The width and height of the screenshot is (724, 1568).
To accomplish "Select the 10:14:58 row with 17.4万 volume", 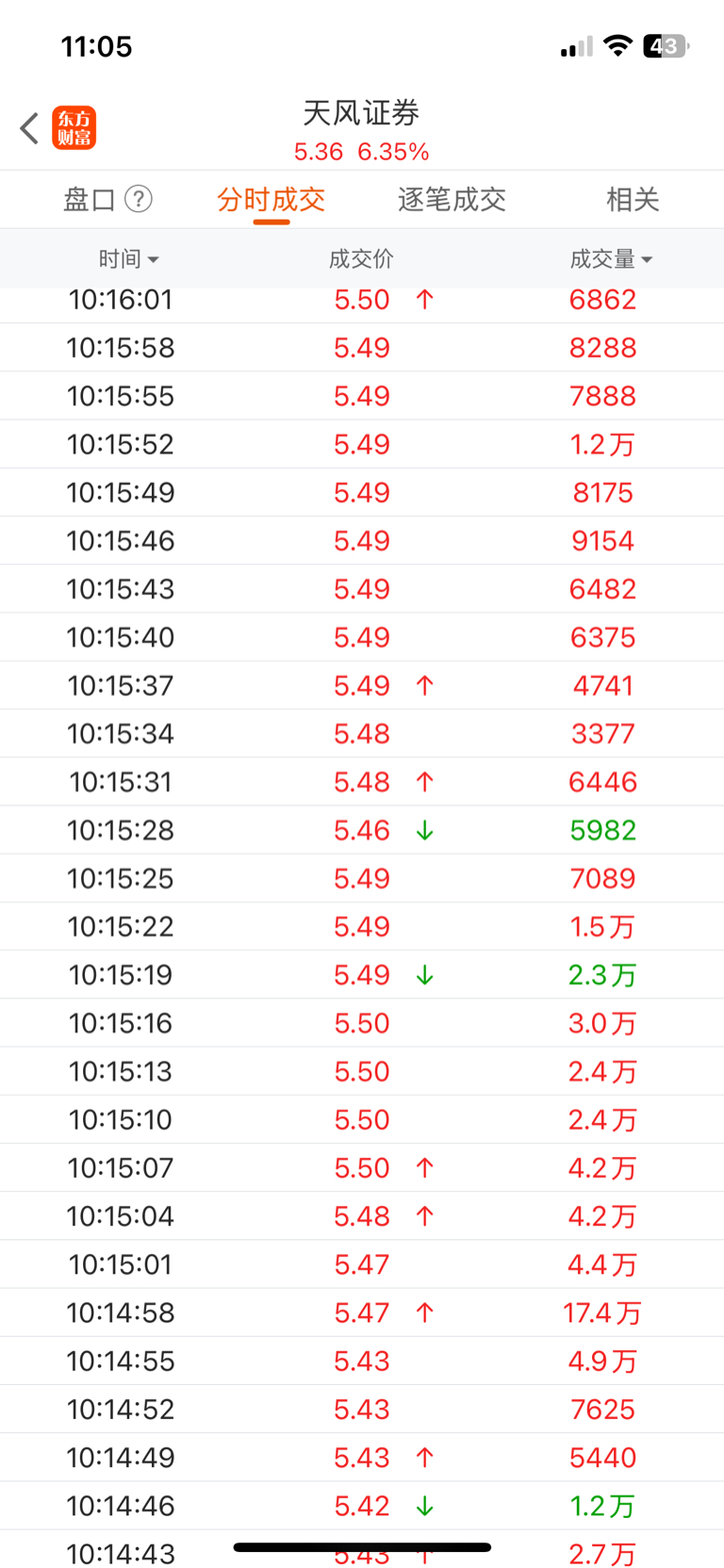I will [x=362, y=1312].
